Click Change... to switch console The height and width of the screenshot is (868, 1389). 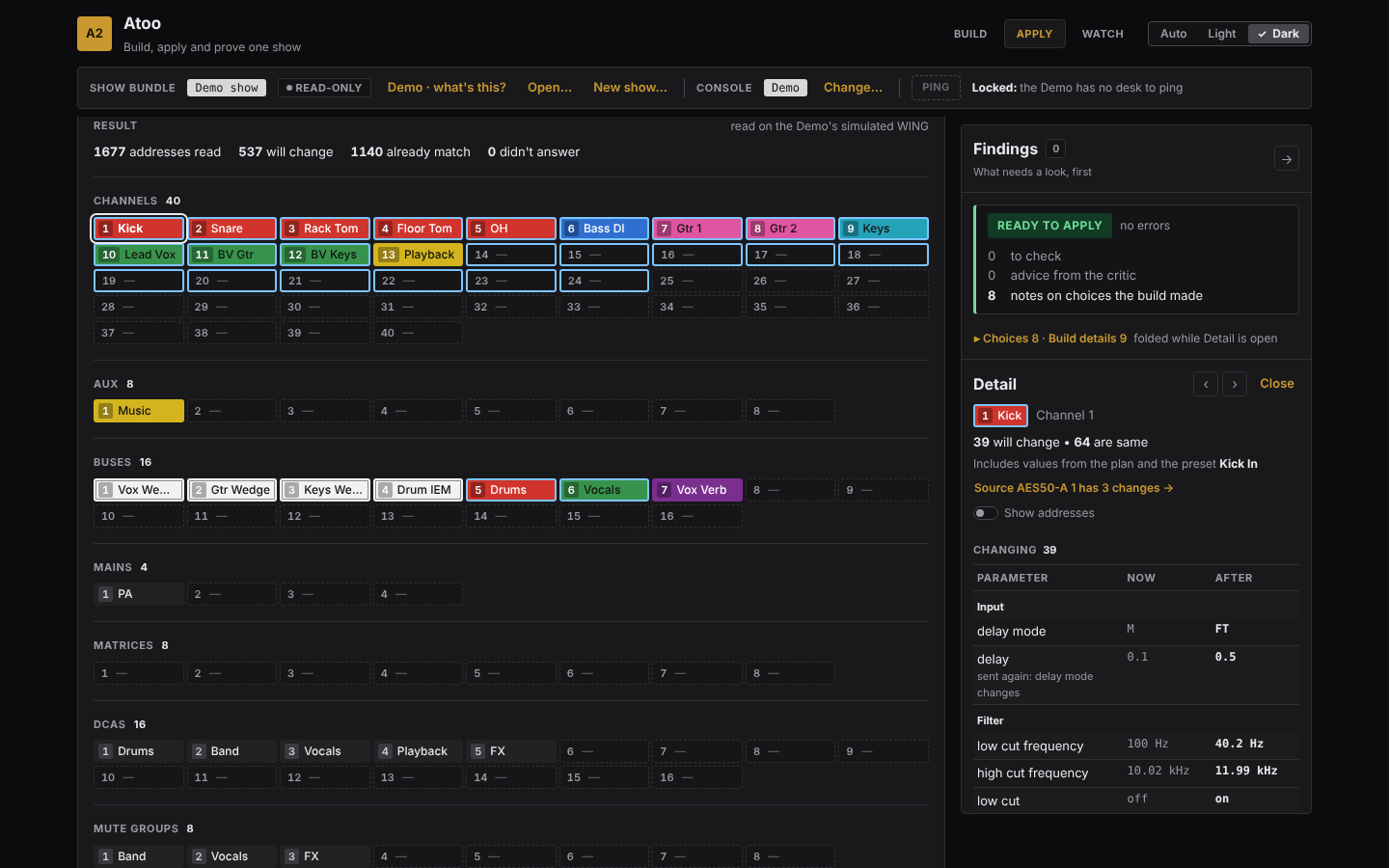point(853,88)
